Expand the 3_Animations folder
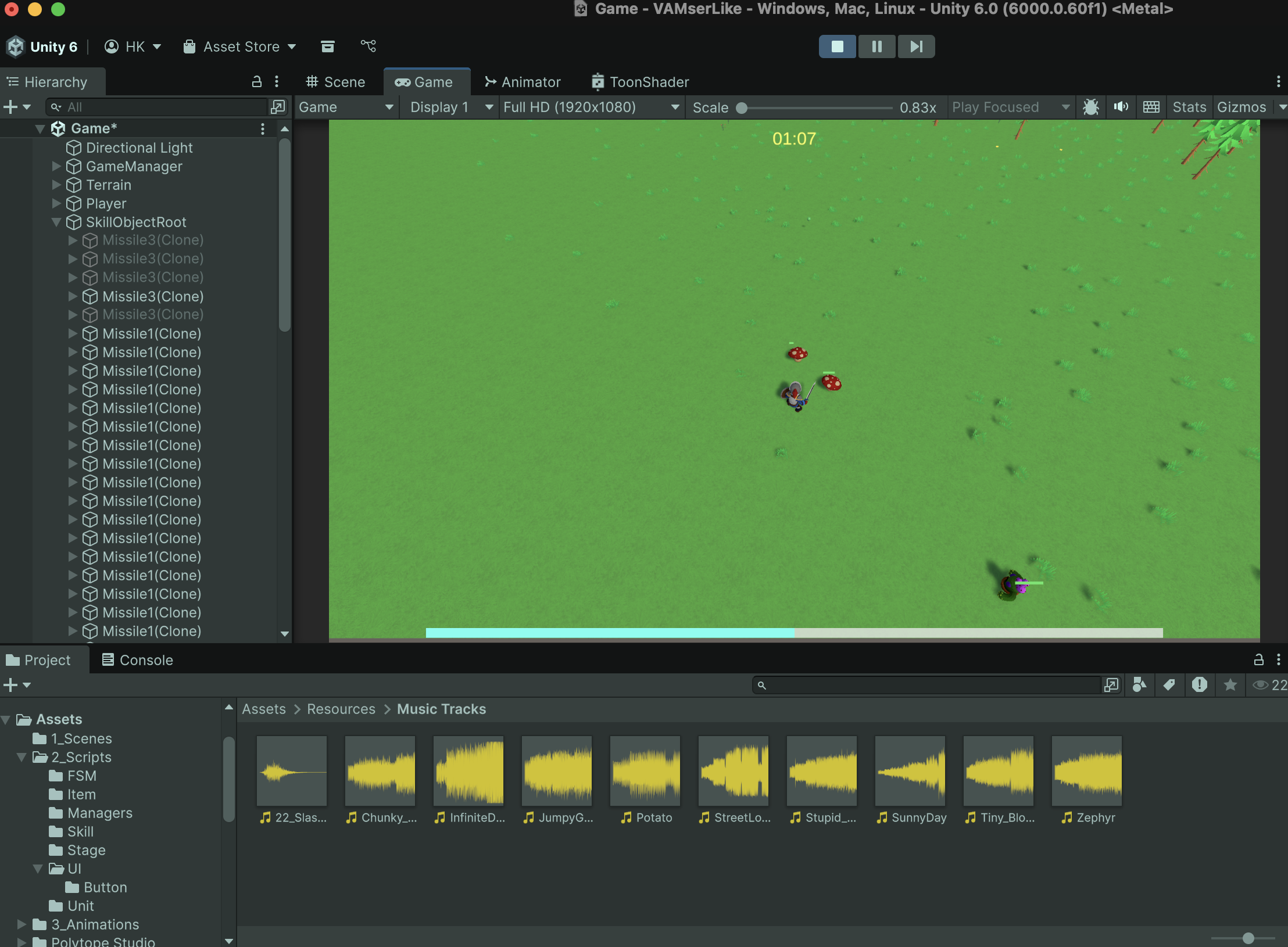This screenshot has width=1288, height=947. [x=22, y=924]
